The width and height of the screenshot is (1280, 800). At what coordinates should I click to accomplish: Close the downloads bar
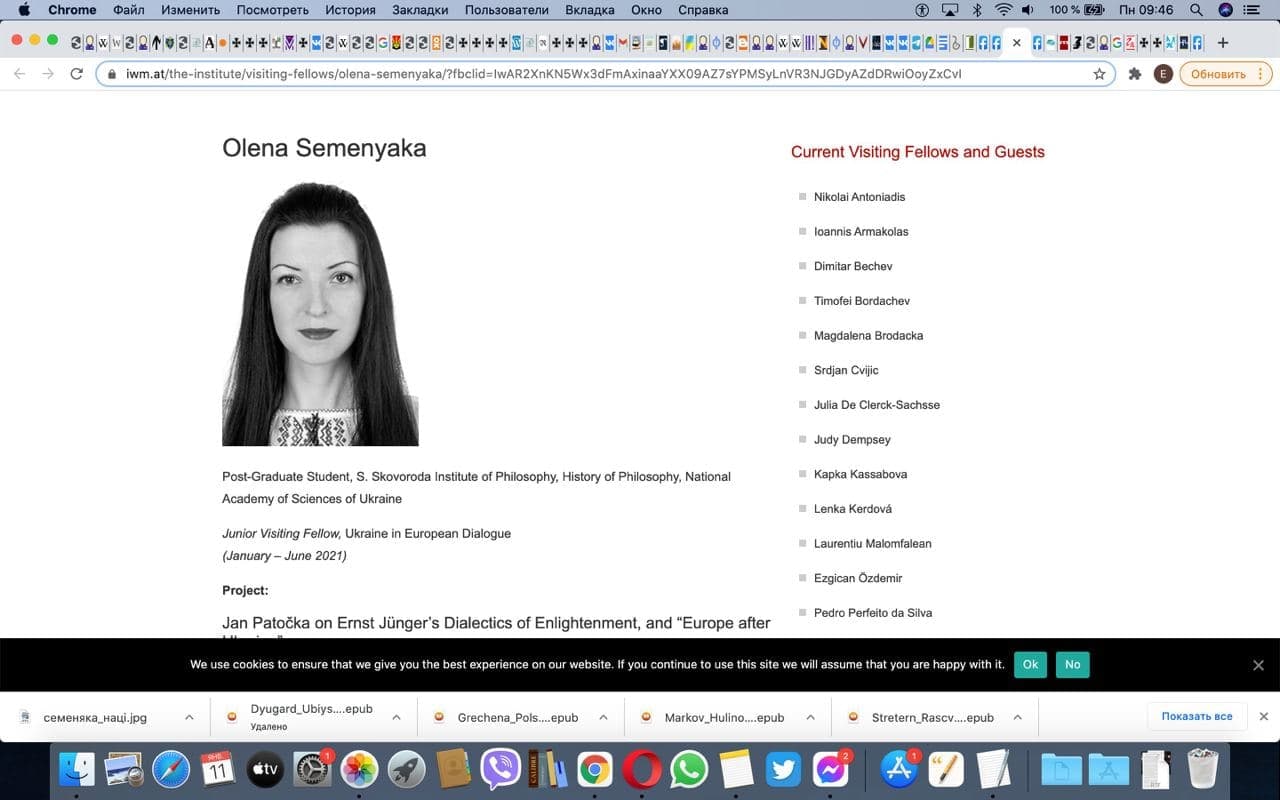point(1263,716)
